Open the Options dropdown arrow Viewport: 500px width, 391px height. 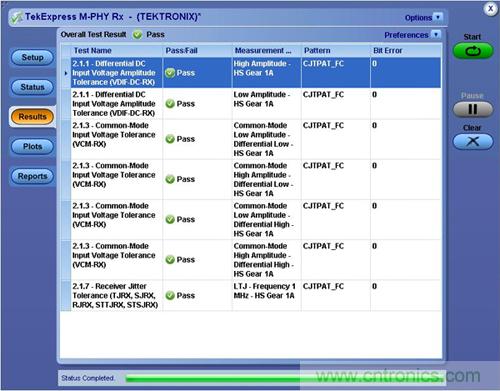(438, 17)
